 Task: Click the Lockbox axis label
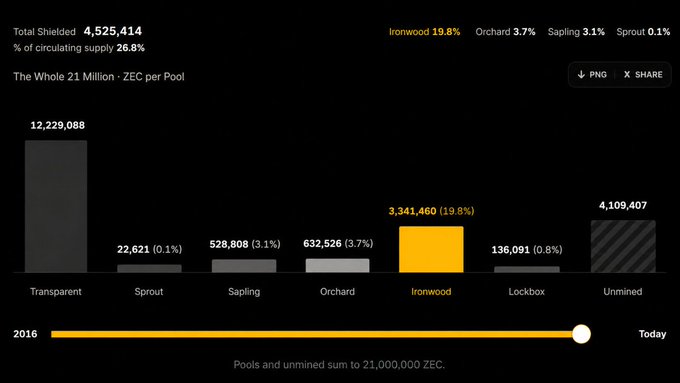526,291
